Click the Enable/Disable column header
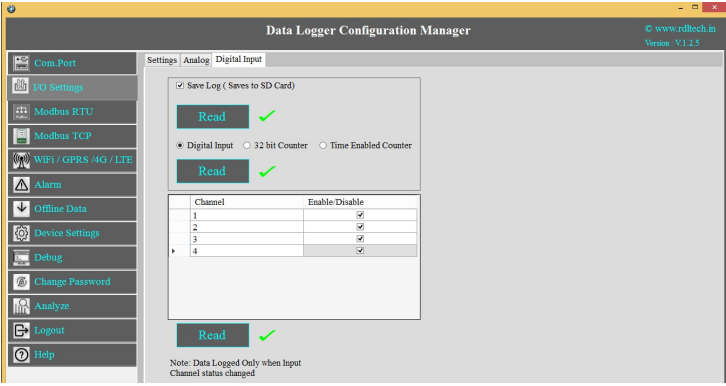Viewport: 726px width, 386px height. (360, 202)
